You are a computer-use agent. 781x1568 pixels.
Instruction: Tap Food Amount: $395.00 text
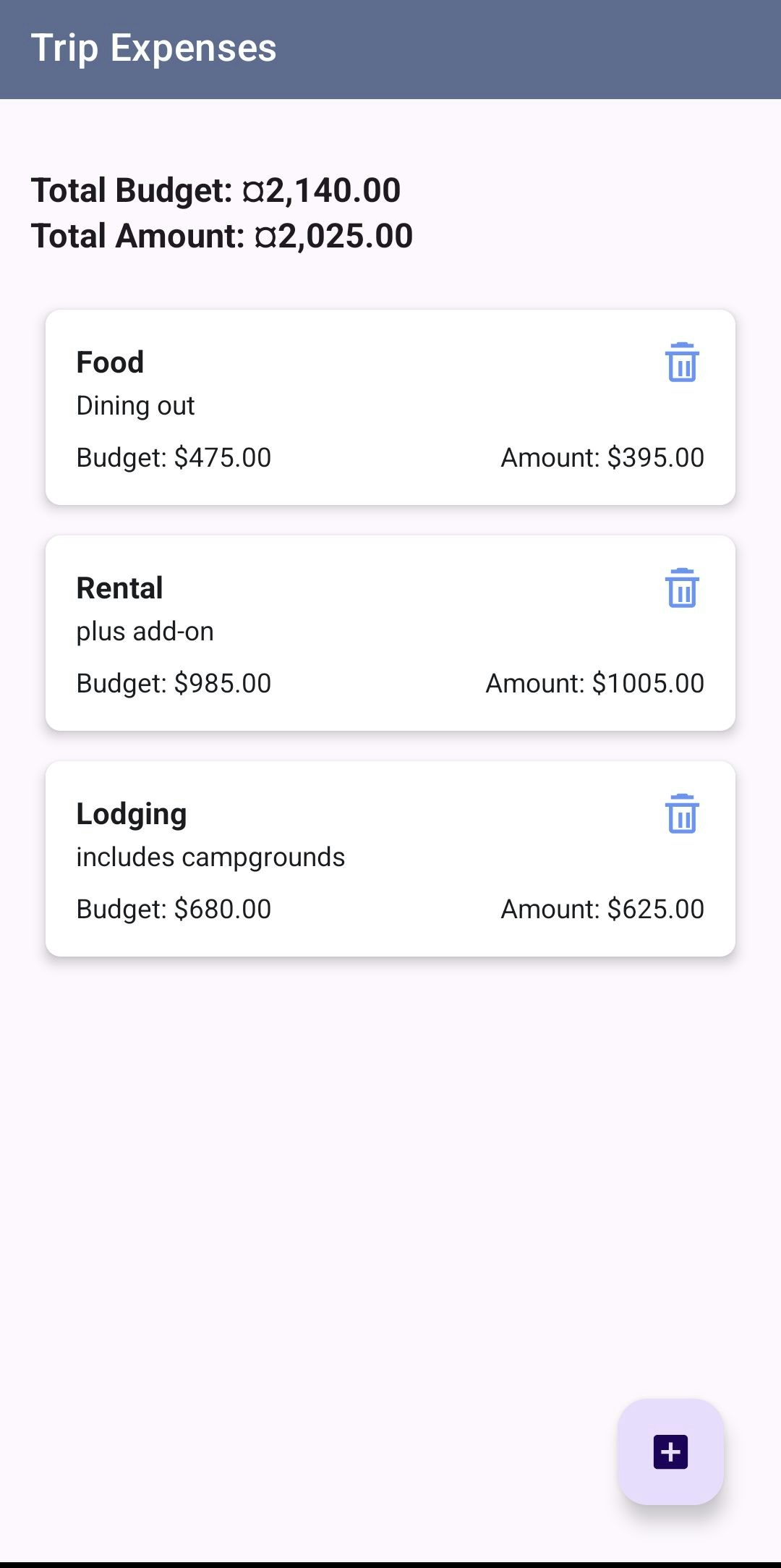click(602, 457)
